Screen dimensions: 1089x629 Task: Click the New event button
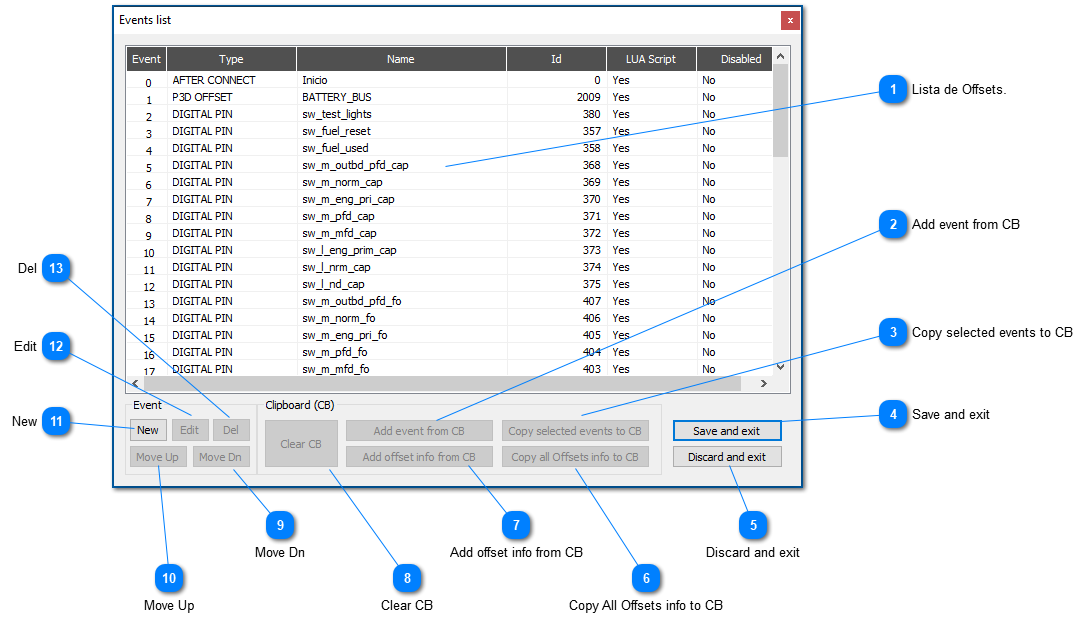pyautogui.click(x=148, y=430)
